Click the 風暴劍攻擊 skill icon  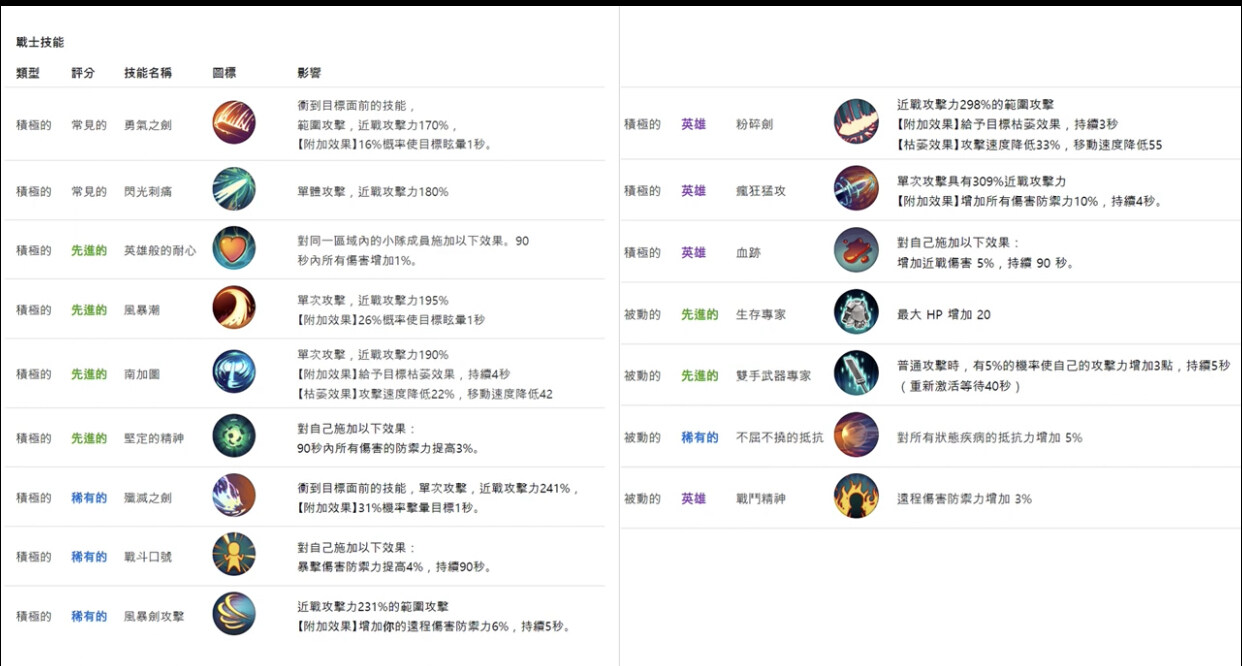pyautogui.click(x=233, y=616)
